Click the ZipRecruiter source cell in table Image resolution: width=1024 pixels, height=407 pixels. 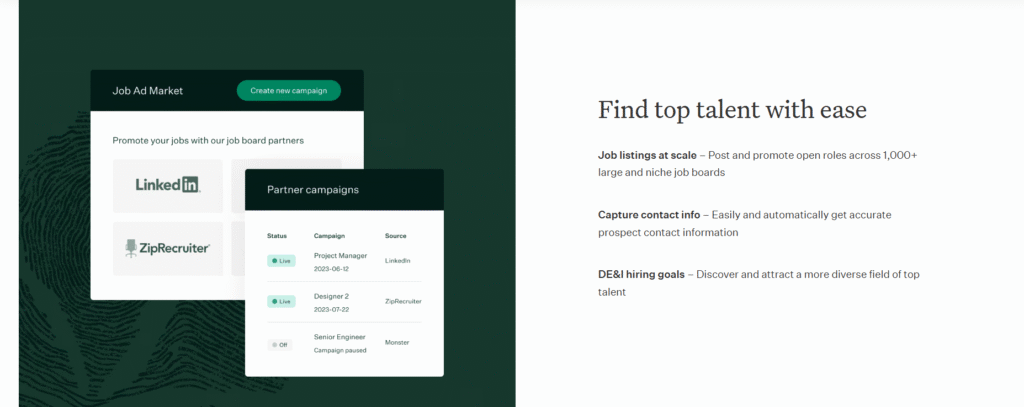point(403,301)
